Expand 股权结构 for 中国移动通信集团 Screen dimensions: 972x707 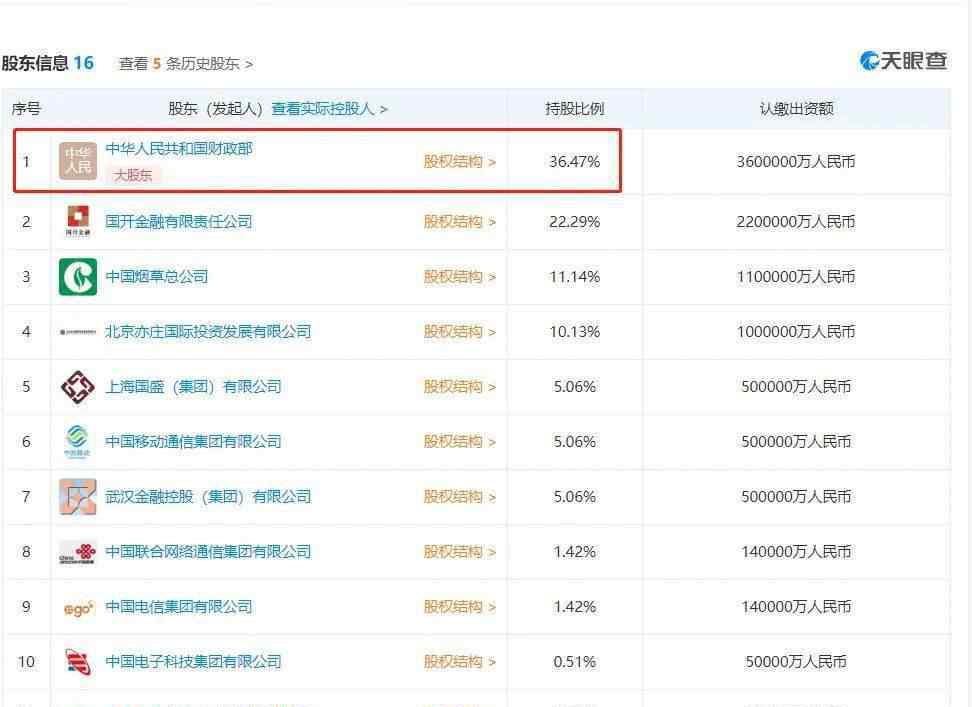[460, 441]
